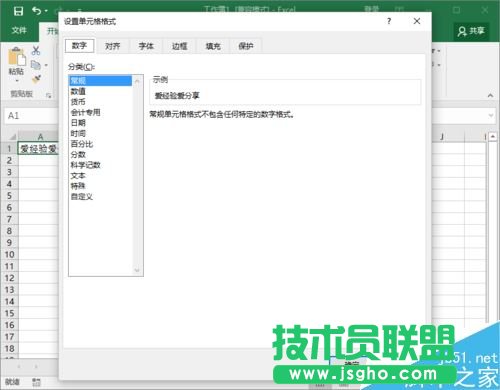Open the Paste (粘贴) dropdown arrow
The image size is (500, 390).
(x=17, y=81)
